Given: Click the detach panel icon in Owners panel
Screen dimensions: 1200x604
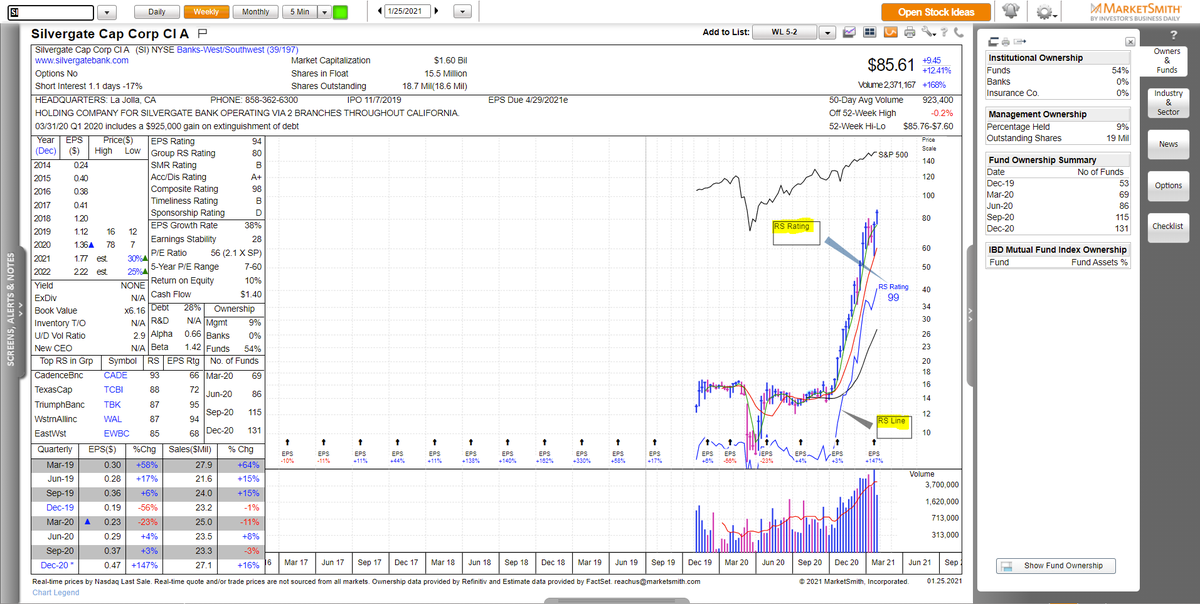Looking at the screenshot, I should click(992, 42).
